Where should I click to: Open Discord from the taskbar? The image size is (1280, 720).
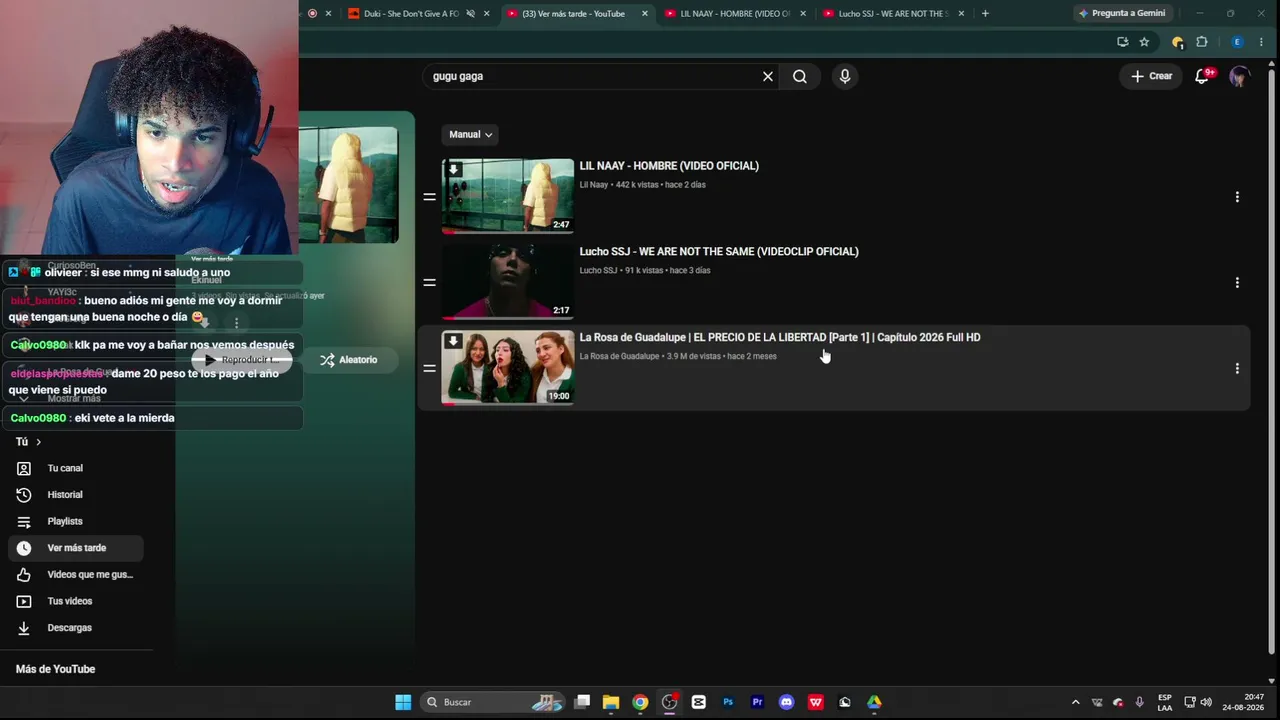pos(786,702)
